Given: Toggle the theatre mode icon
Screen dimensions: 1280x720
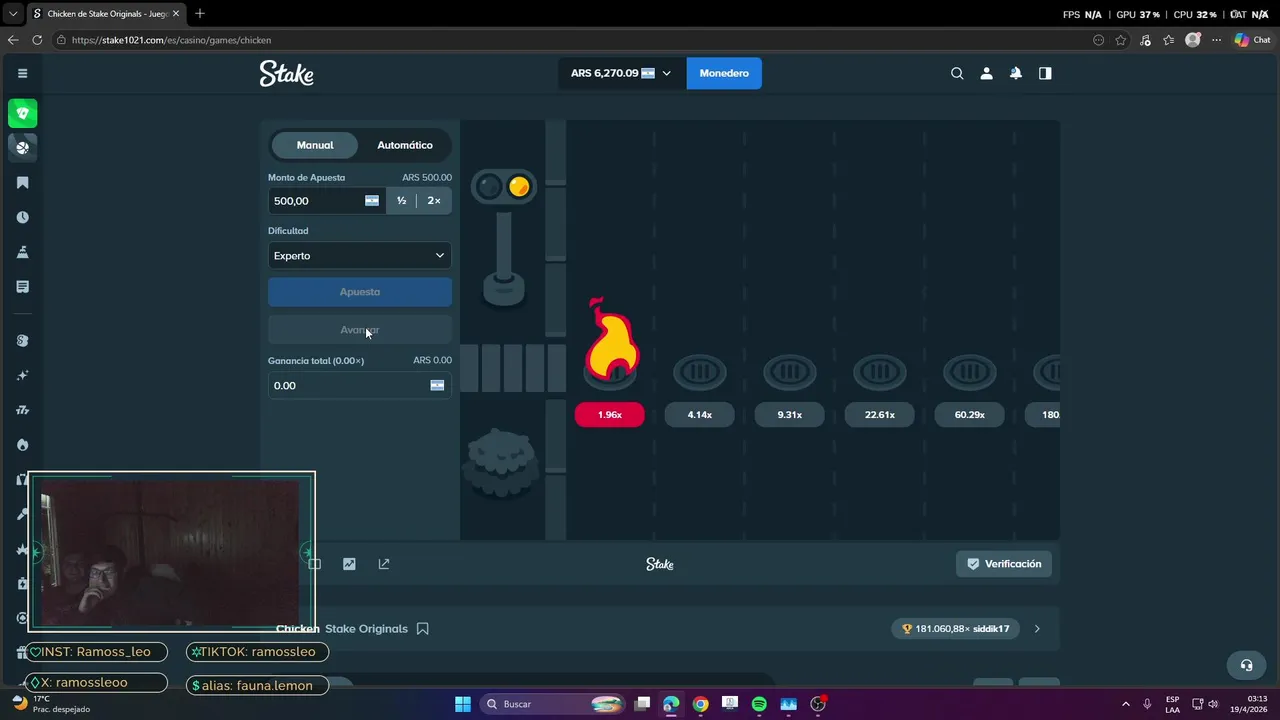Looking at the screenshot, I should 315,564.
